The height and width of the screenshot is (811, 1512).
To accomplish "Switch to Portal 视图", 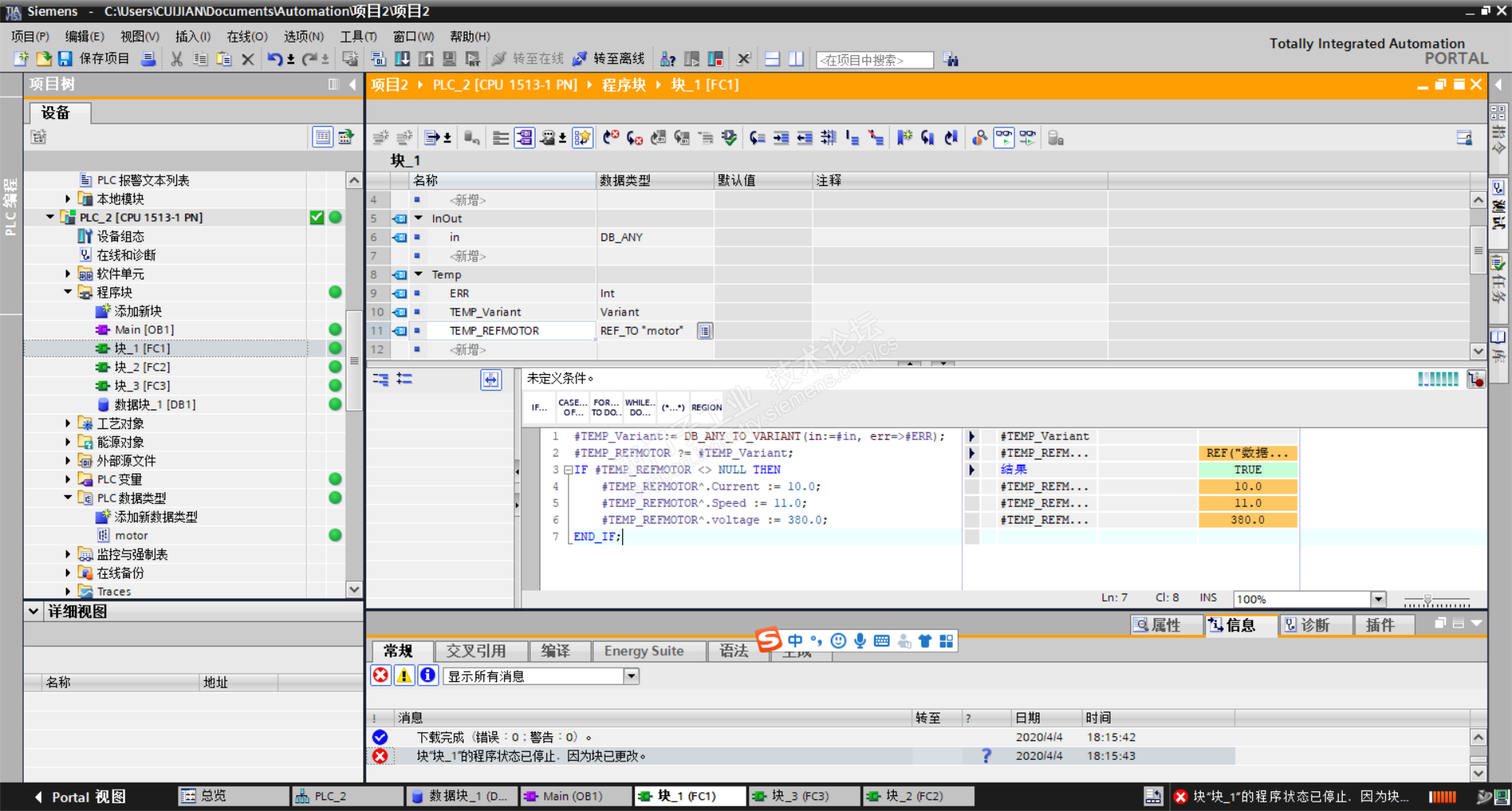I will click(x=79, y=797).
